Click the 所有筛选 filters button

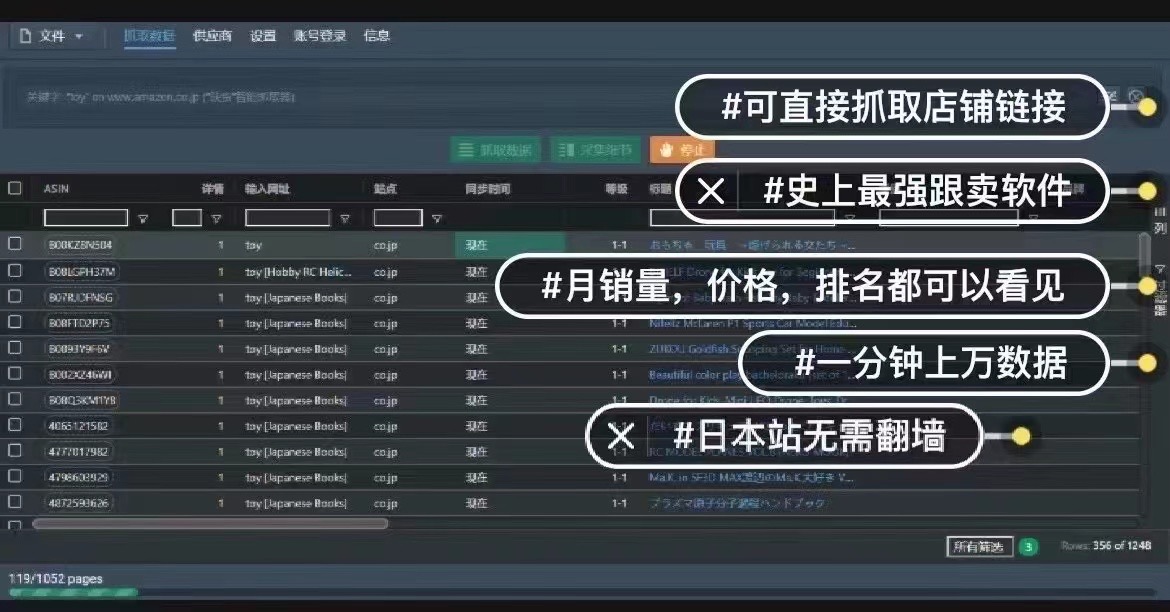click(977, 547)
